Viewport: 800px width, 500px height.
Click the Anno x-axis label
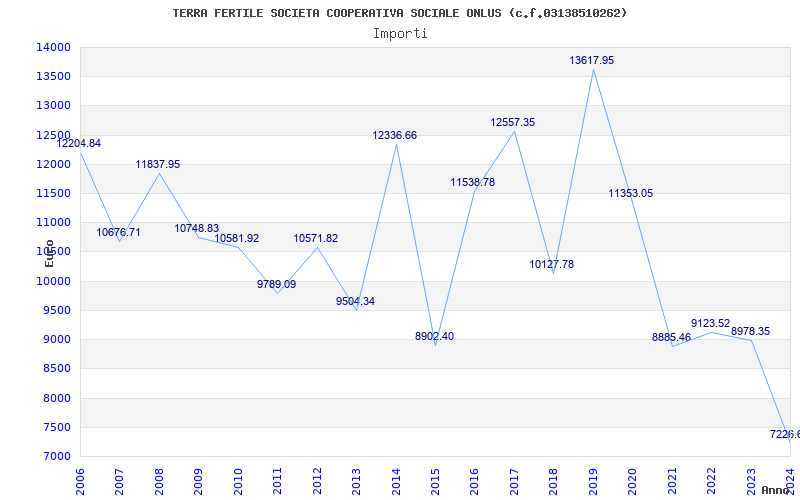pos(776,490)
